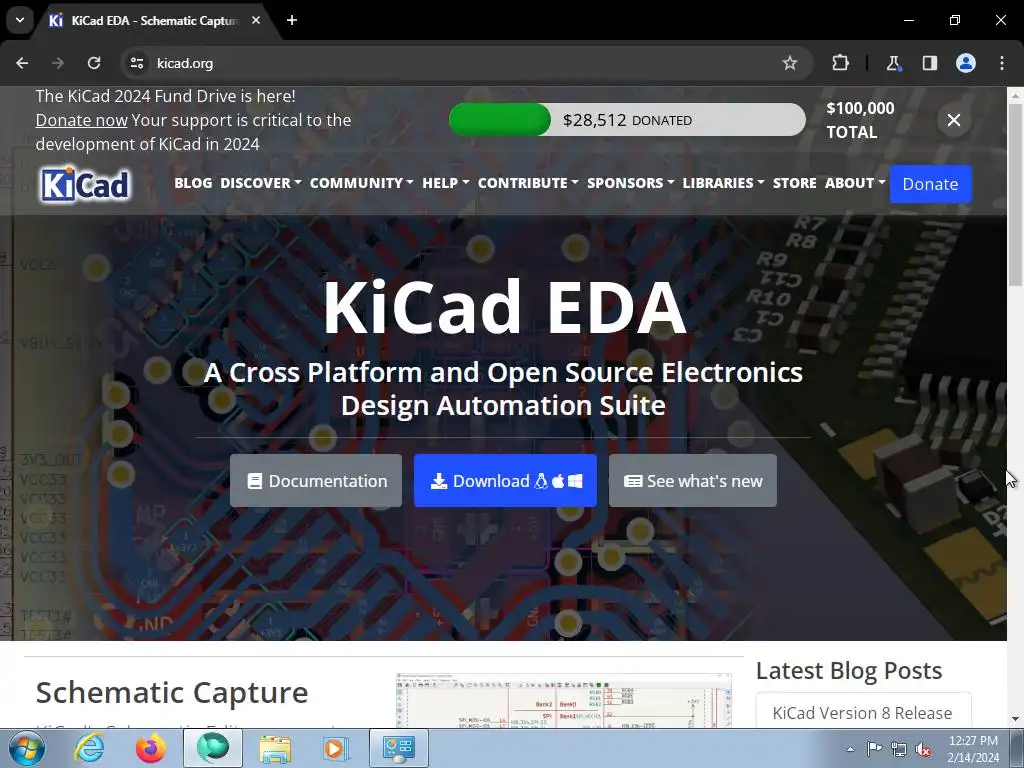
Task: Close the KiCad EDA tab
Action: click(x=256, y=20)
